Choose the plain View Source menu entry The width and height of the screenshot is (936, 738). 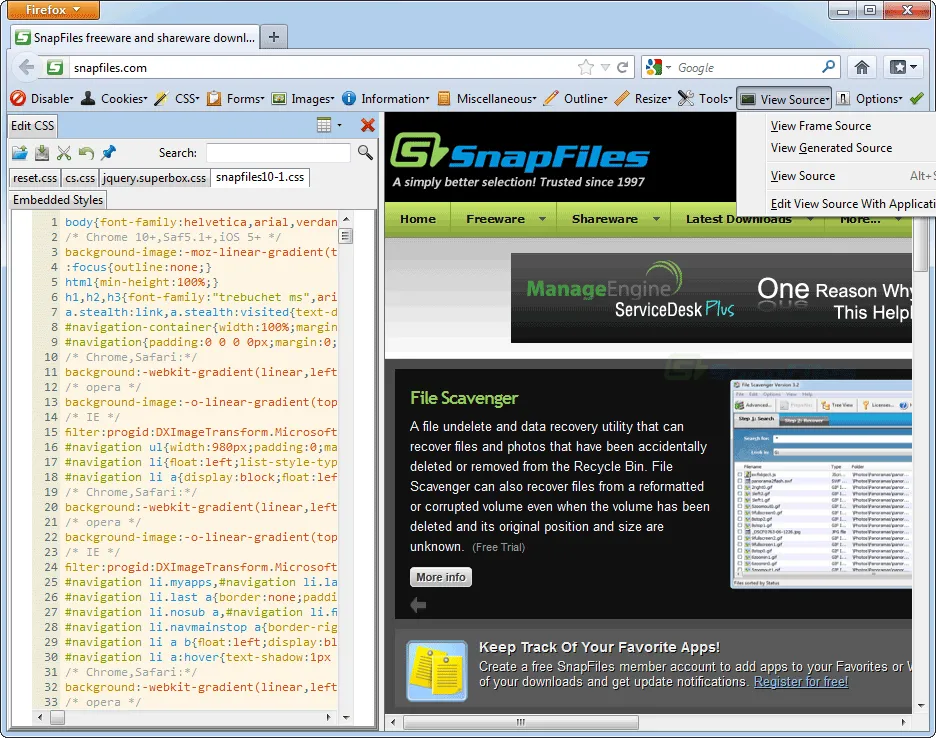(802, 176)
